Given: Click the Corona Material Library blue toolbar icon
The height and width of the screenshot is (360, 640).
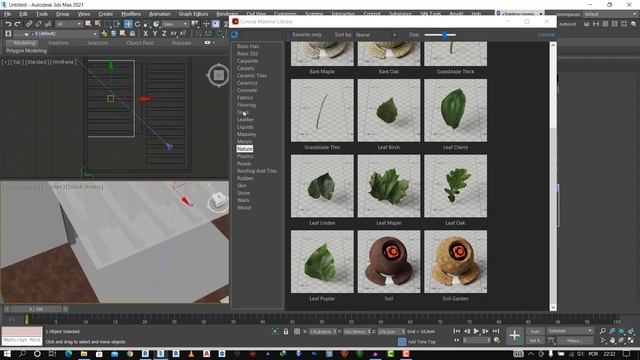Looking at the screenshot, I should coord(235,35).
